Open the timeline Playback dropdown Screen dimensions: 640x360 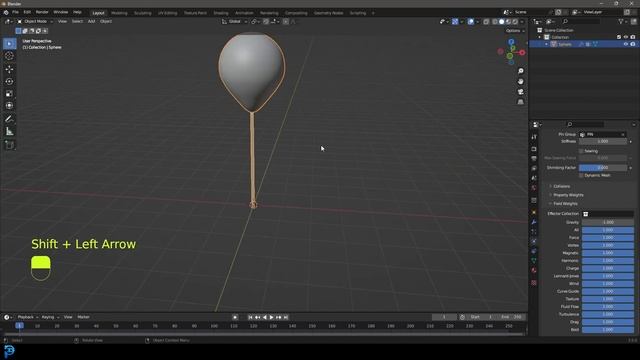27,317
